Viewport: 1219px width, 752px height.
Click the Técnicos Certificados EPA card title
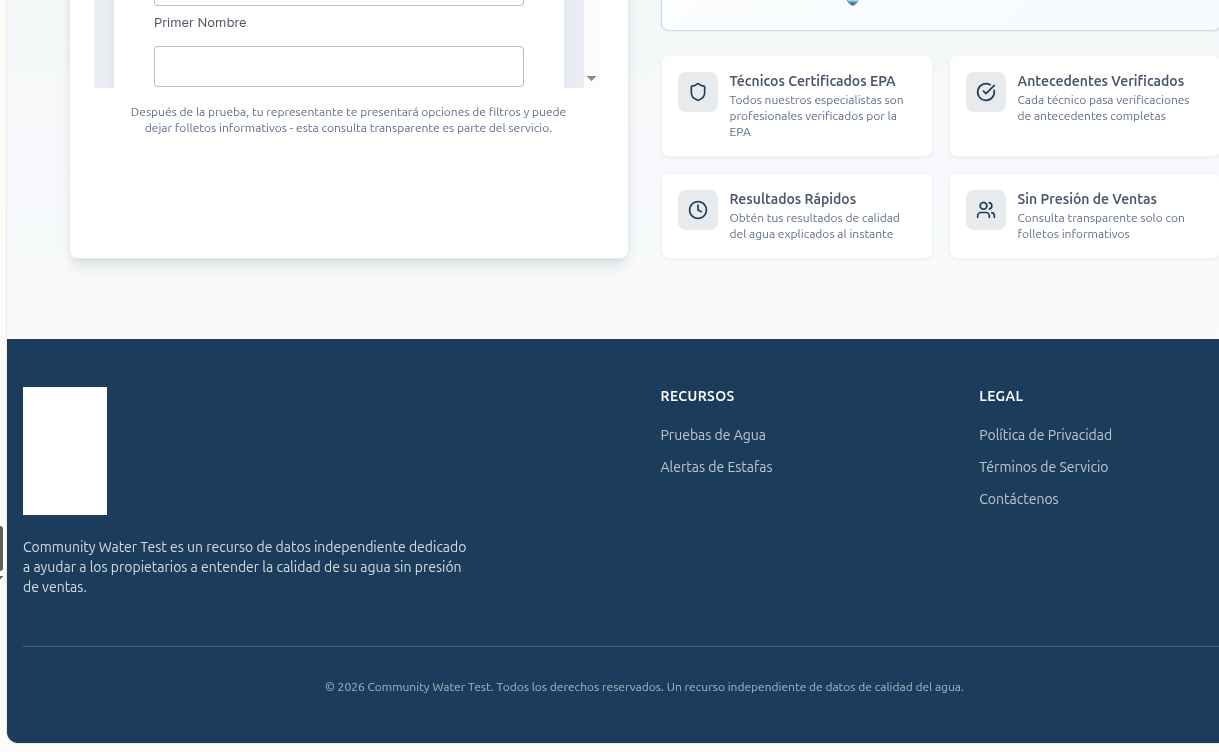812,81
